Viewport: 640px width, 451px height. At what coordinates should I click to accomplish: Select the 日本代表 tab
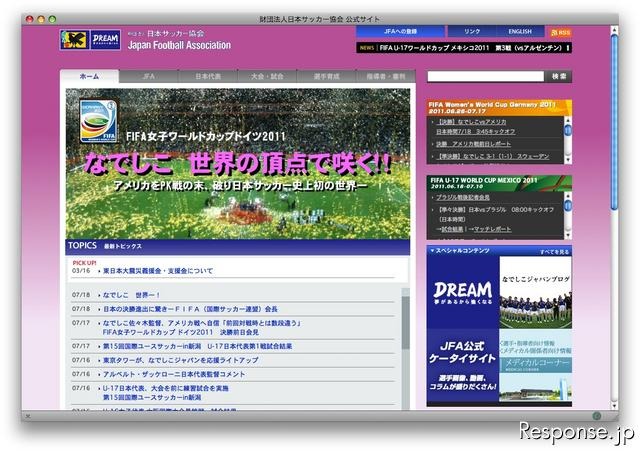click(208, 76)
